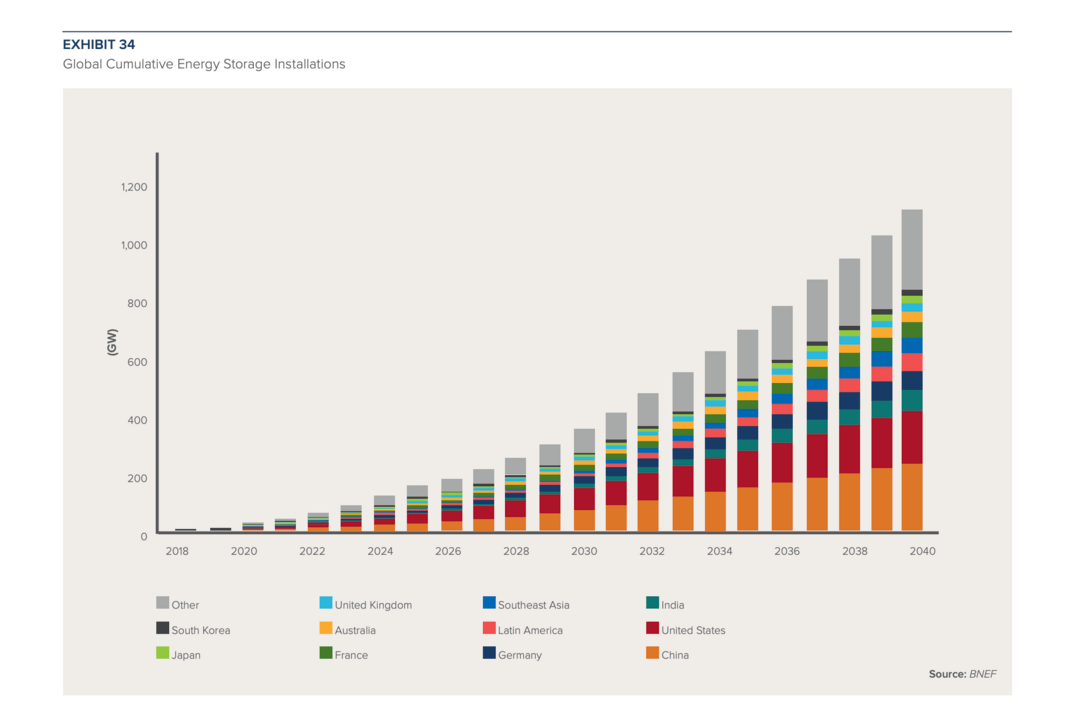Screen dimensions: 1080x711
Task: Click the China orange legend swatch
Action: click(652, 652)
